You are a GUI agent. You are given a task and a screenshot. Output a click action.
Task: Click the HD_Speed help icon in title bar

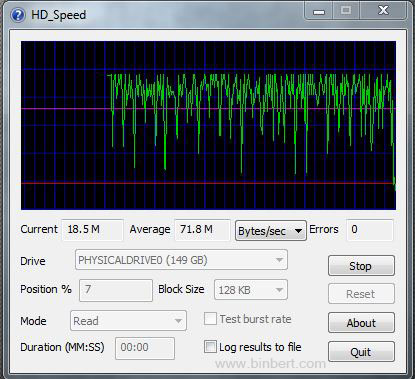point(18,15)
